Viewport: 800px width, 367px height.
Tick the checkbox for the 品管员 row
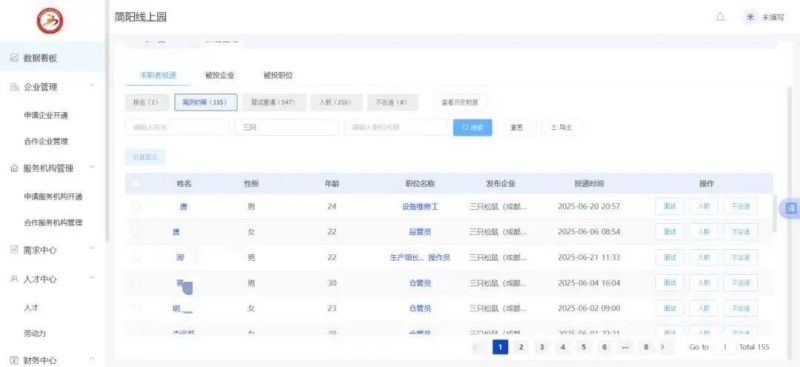pos(136,232)
